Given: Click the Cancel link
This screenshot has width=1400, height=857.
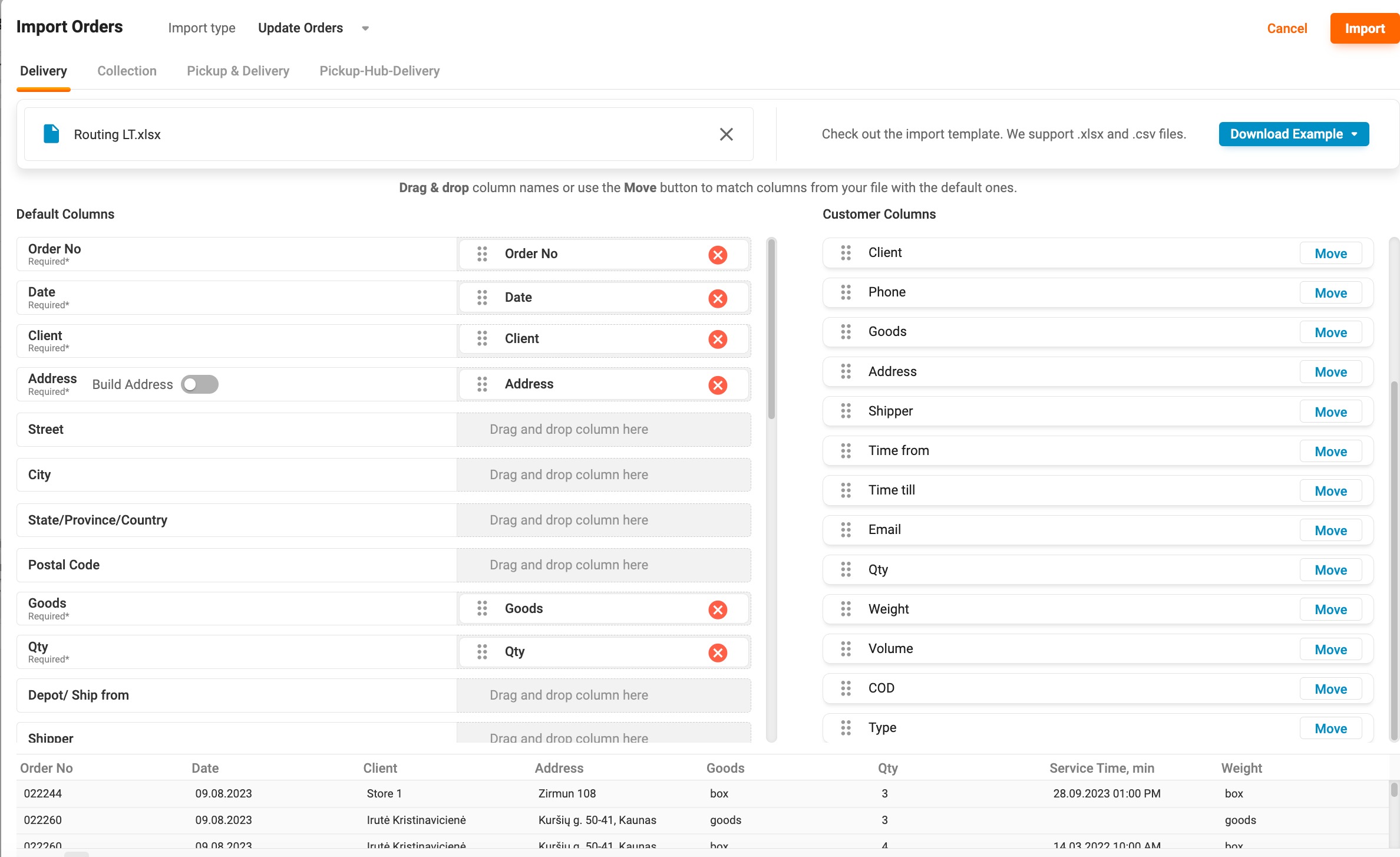Looking at the screenshot, I should 1286,28.
